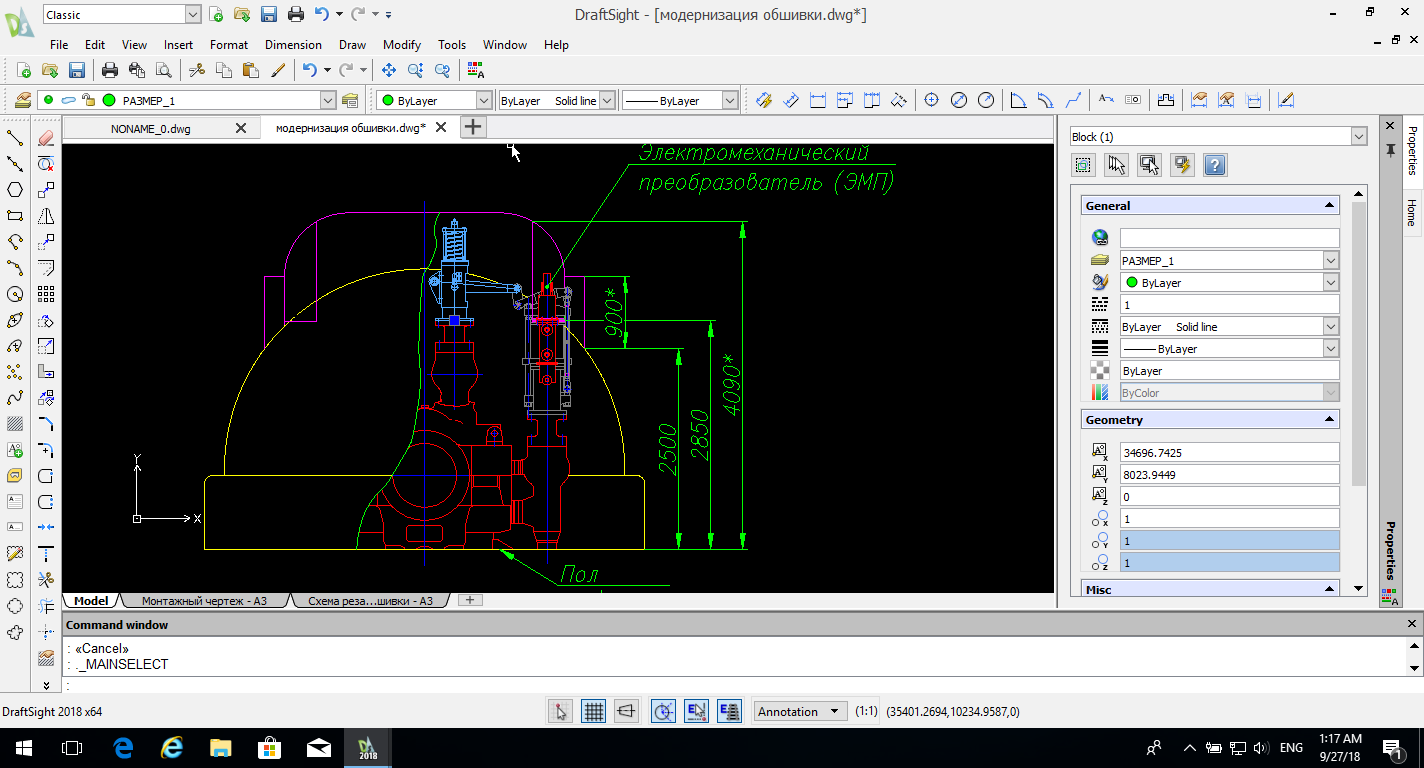Add a new sheet tab
1424x768 pixels.
tap(470, 600)
